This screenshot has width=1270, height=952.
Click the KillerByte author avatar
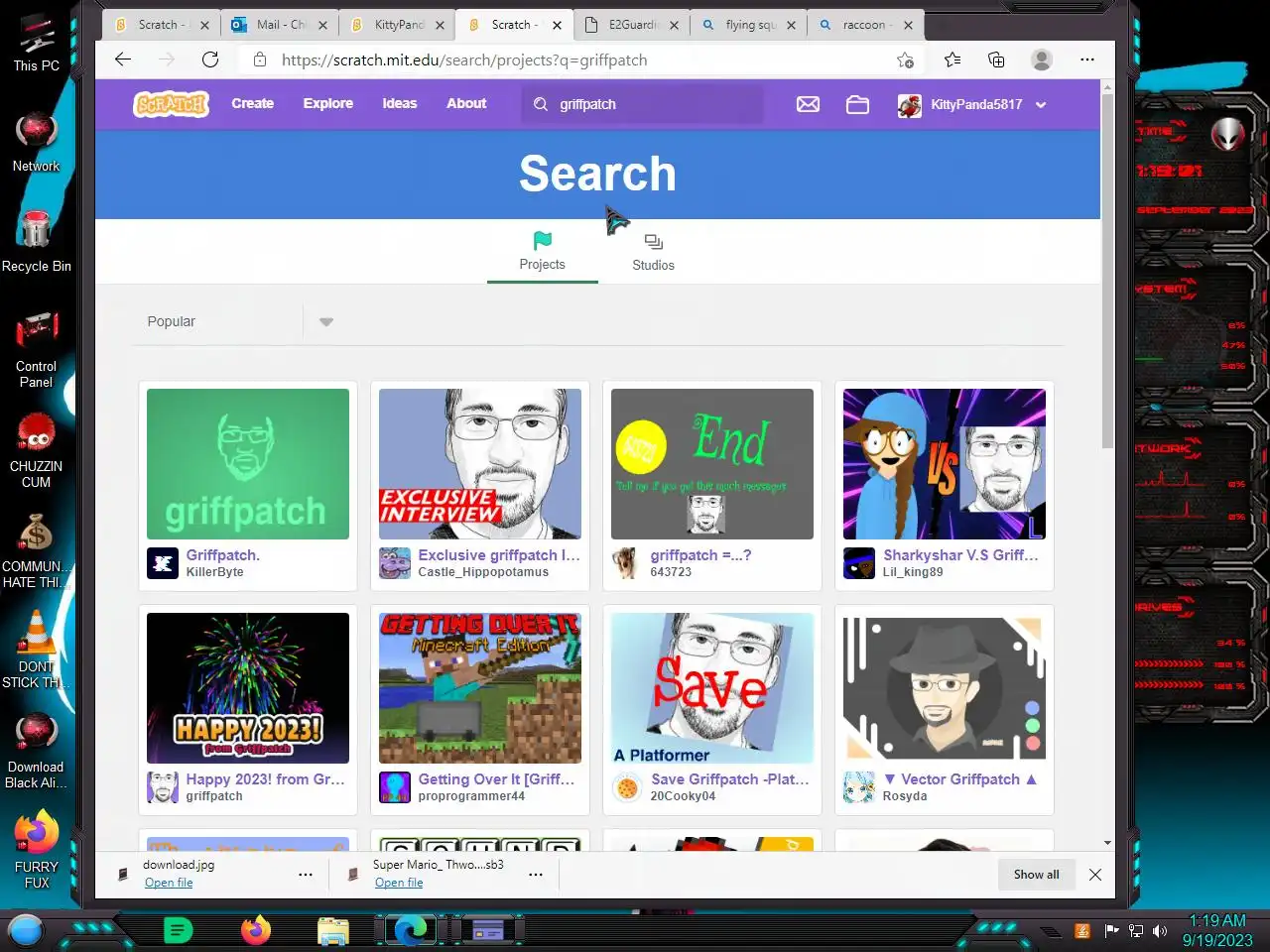(x=163, y=563)
